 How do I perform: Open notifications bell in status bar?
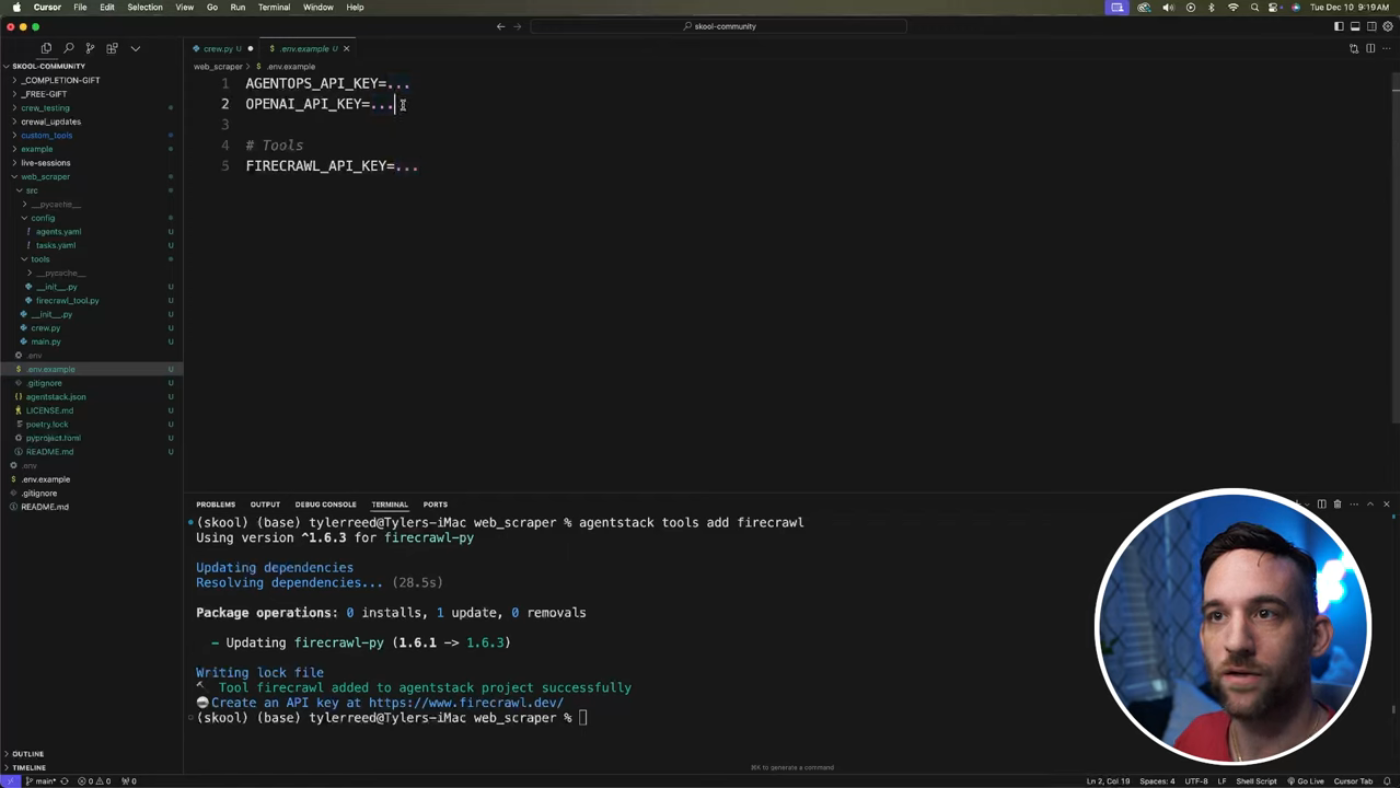[x=1387, y=781]
